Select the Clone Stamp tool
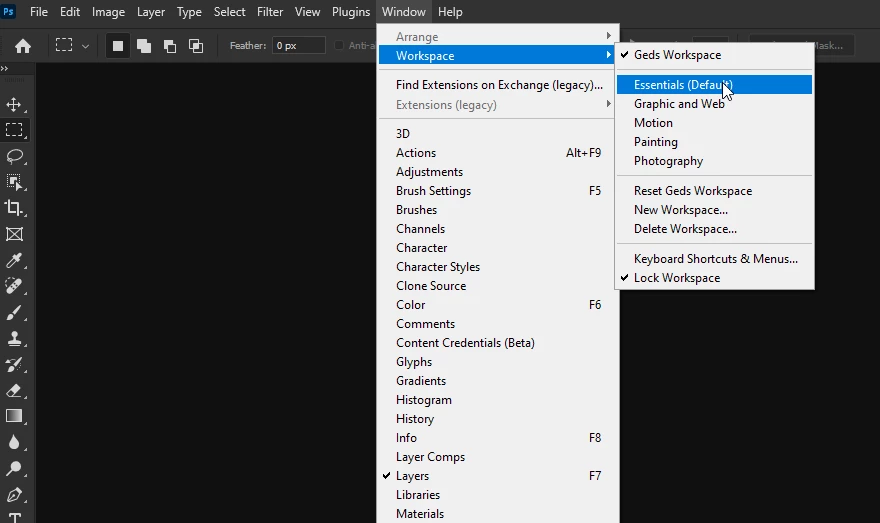This screenshot has height=523, width=880. pos(14,338)
